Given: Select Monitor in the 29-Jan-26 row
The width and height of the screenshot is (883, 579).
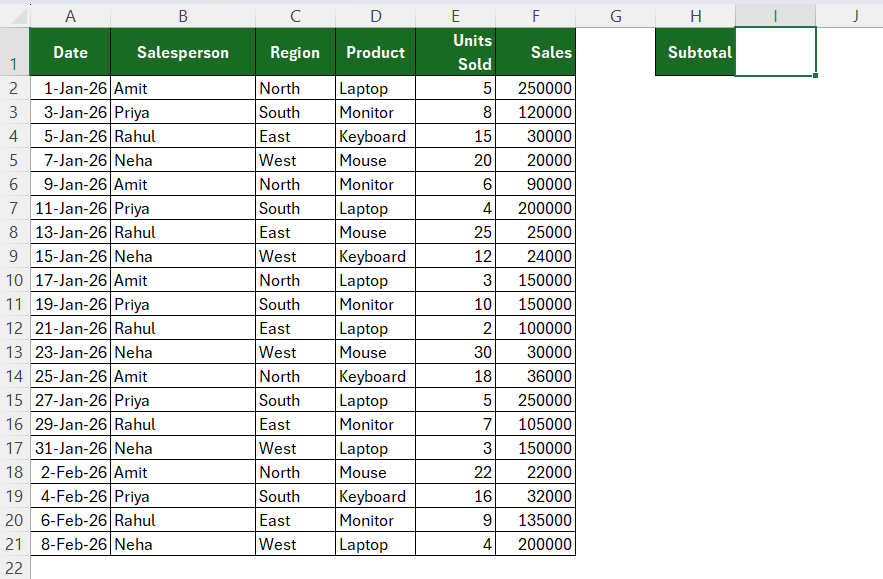Looking at the screenshot, I should click(376, 424).
